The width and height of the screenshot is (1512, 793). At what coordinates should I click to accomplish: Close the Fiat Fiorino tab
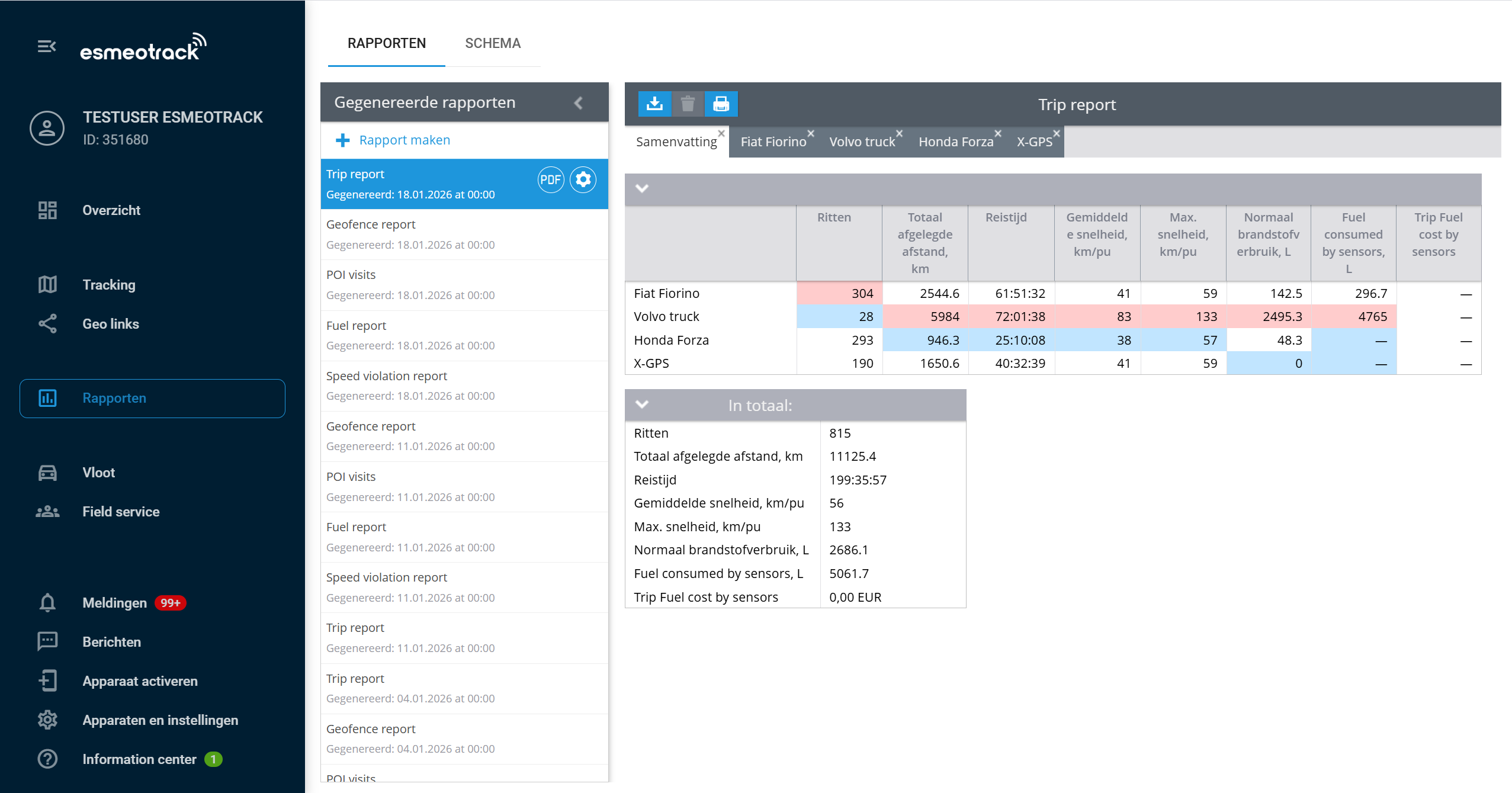click(811, 133)
